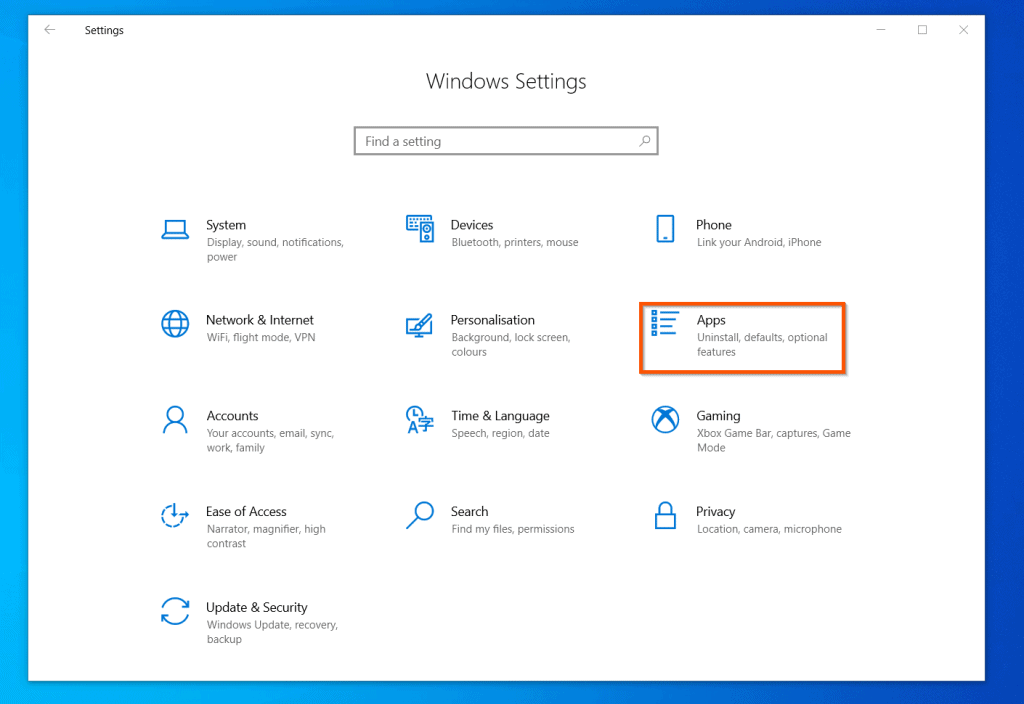
Task: Open the System settings title
Action: click(226, 225)
